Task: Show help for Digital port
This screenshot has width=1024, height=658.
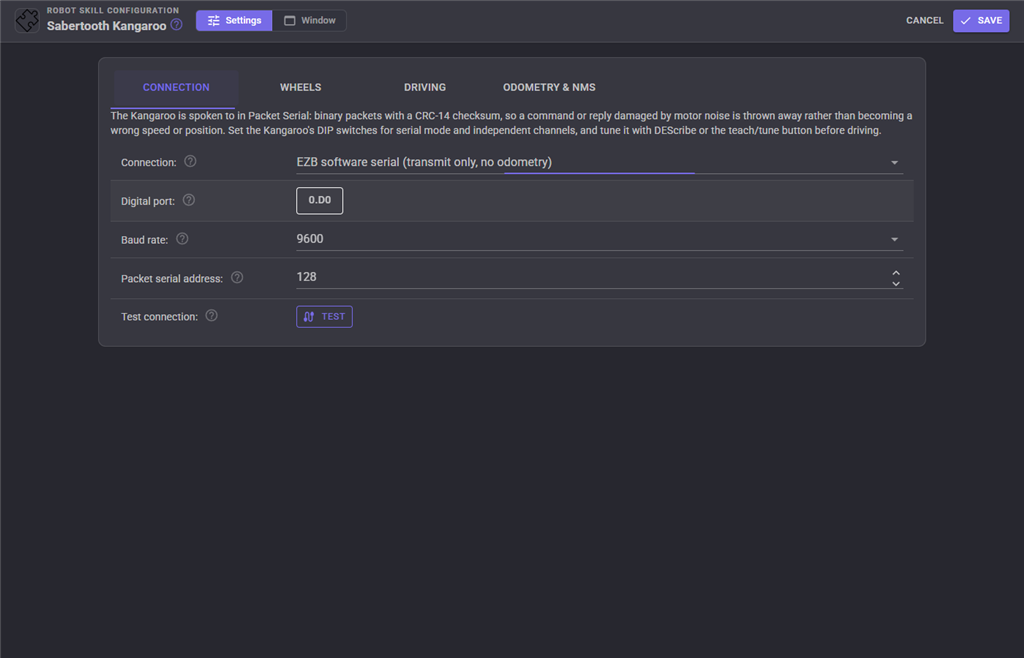Action: coord(189,200)
